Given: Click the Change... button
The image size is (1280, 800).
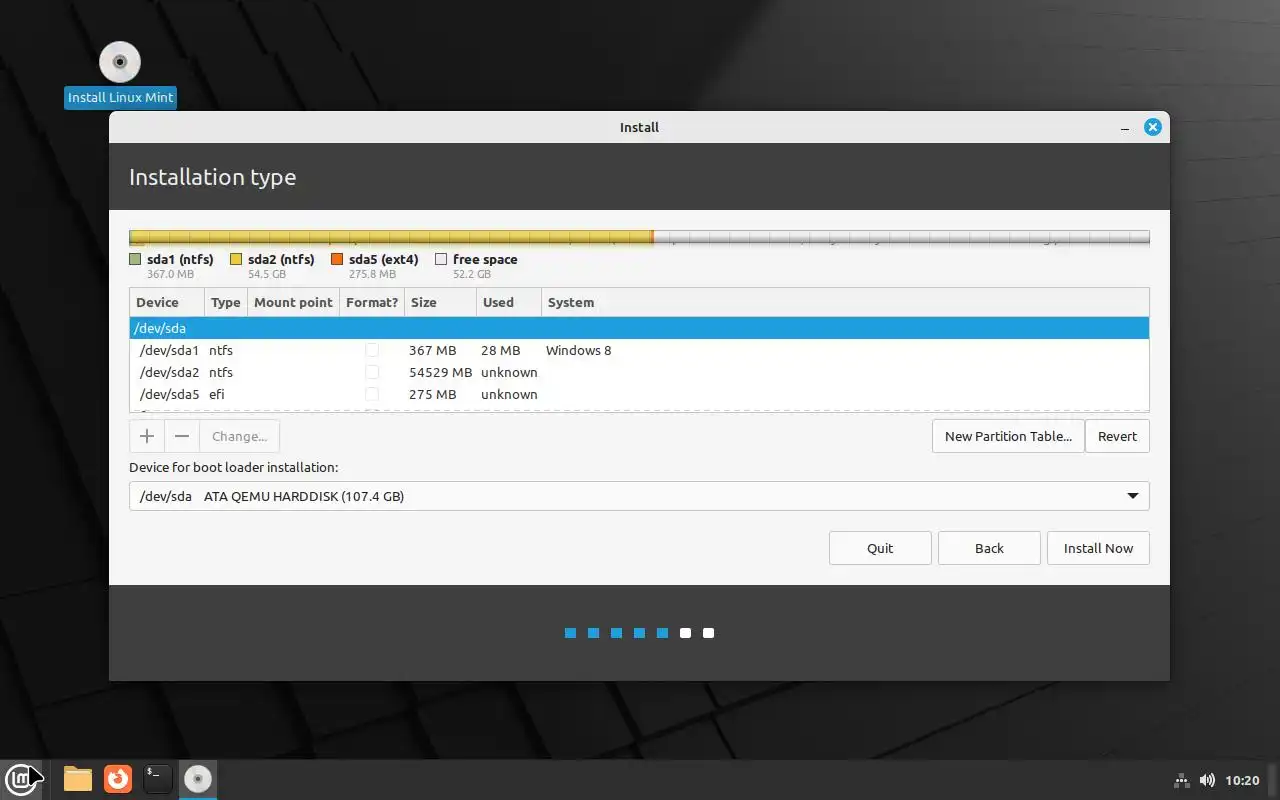Looking at the screenshot, I should (x=240, y=436).
